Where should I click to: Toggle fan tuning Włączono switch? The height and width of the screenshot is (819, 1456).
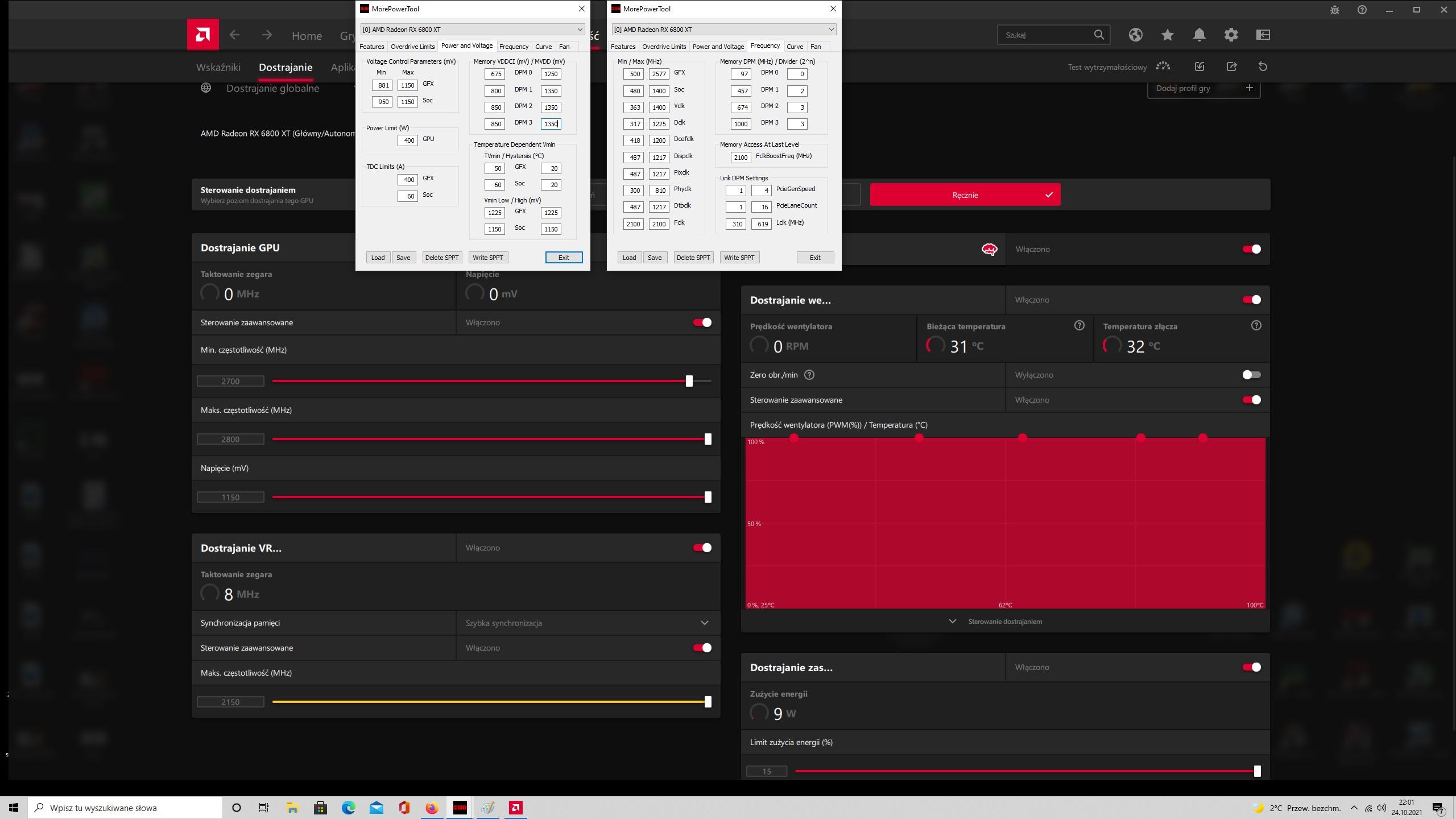(1251, 300)
